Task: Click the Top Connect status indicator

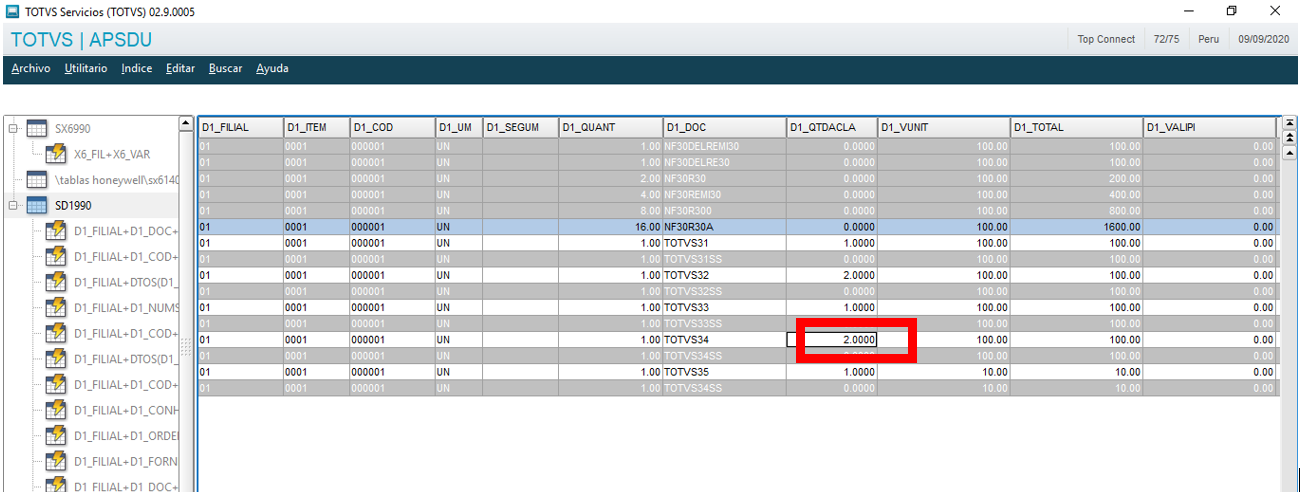Action: tap(1106, 39)
